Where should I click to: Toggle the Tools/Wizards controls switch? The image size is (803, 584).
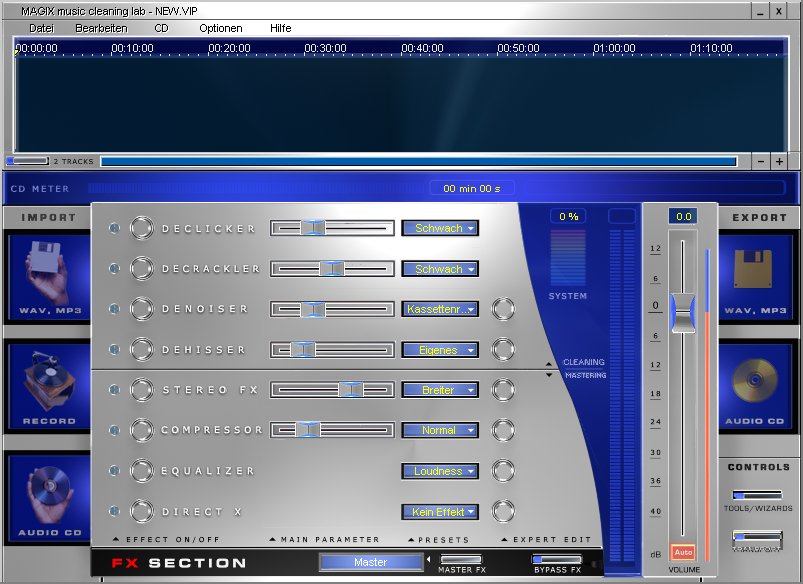click(x=757, y=494)
